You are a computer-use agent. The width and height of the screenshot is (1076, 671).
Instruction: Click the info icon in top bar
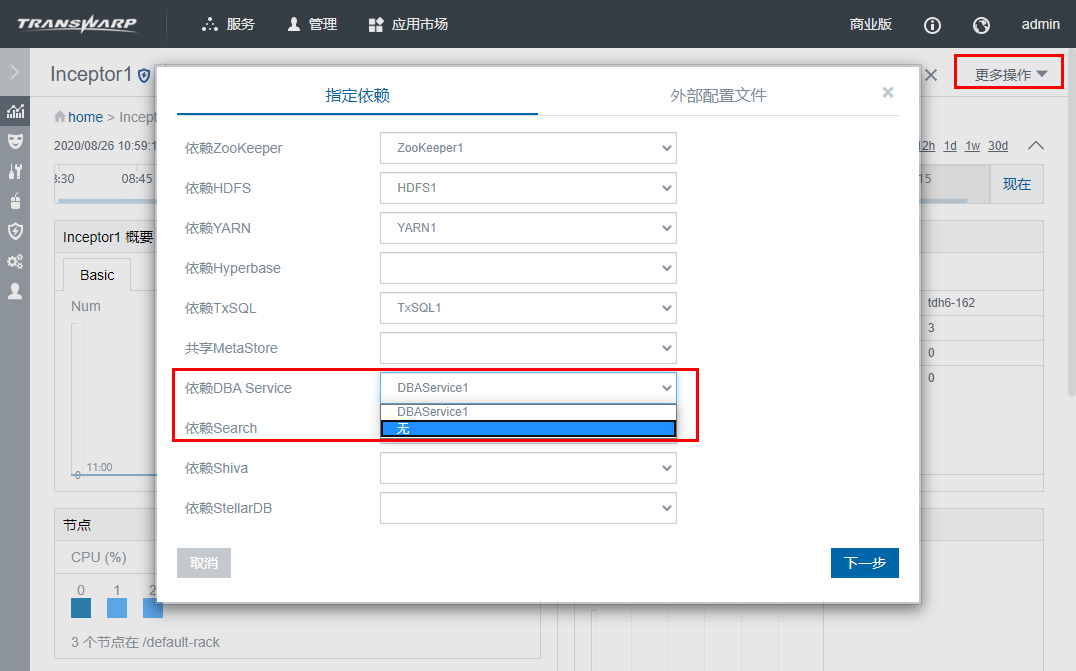[x=932, y=25]
